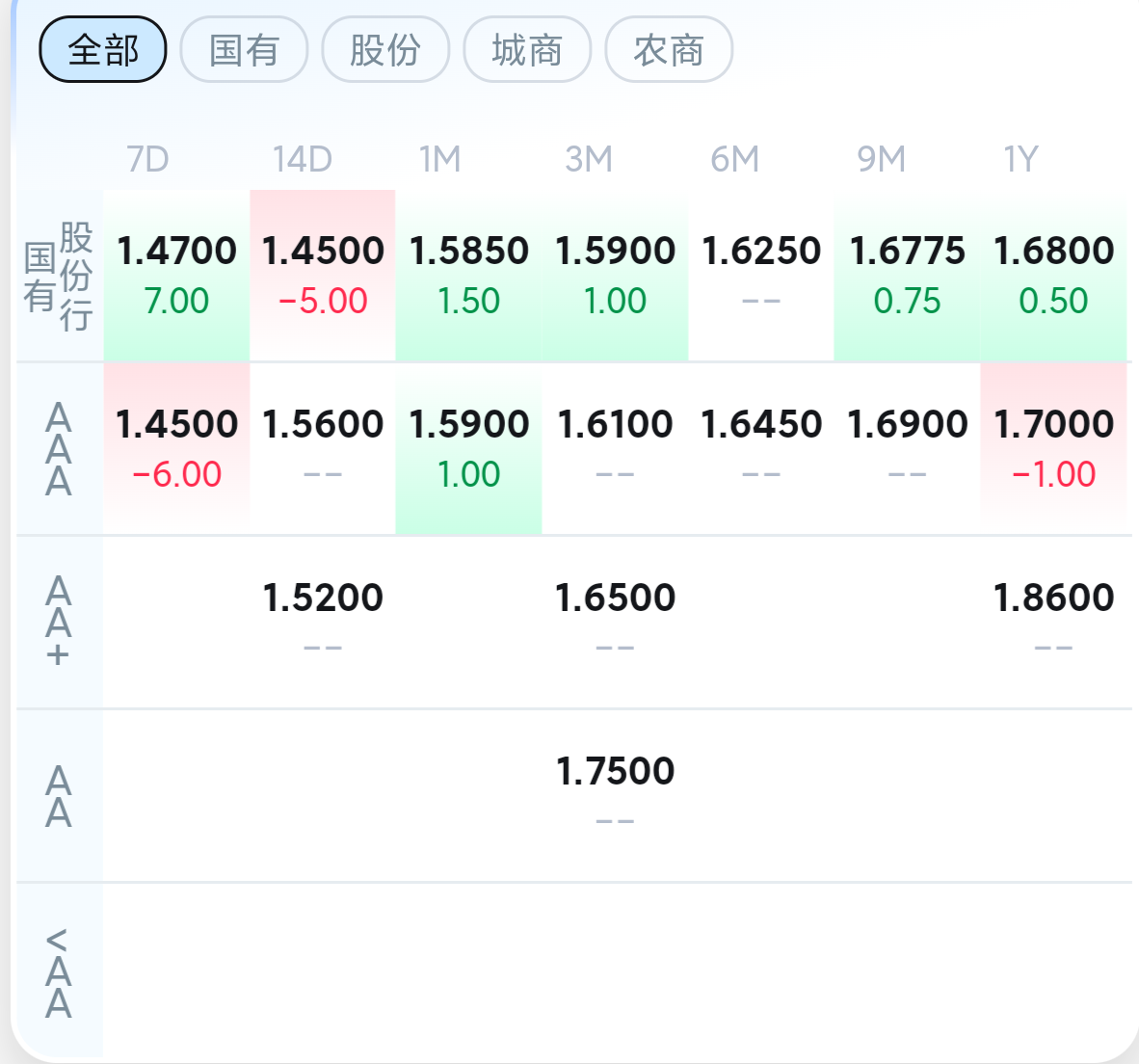Click the 1Y column header
The image size is (1139, 1064).
click(x=1020, y=159)
